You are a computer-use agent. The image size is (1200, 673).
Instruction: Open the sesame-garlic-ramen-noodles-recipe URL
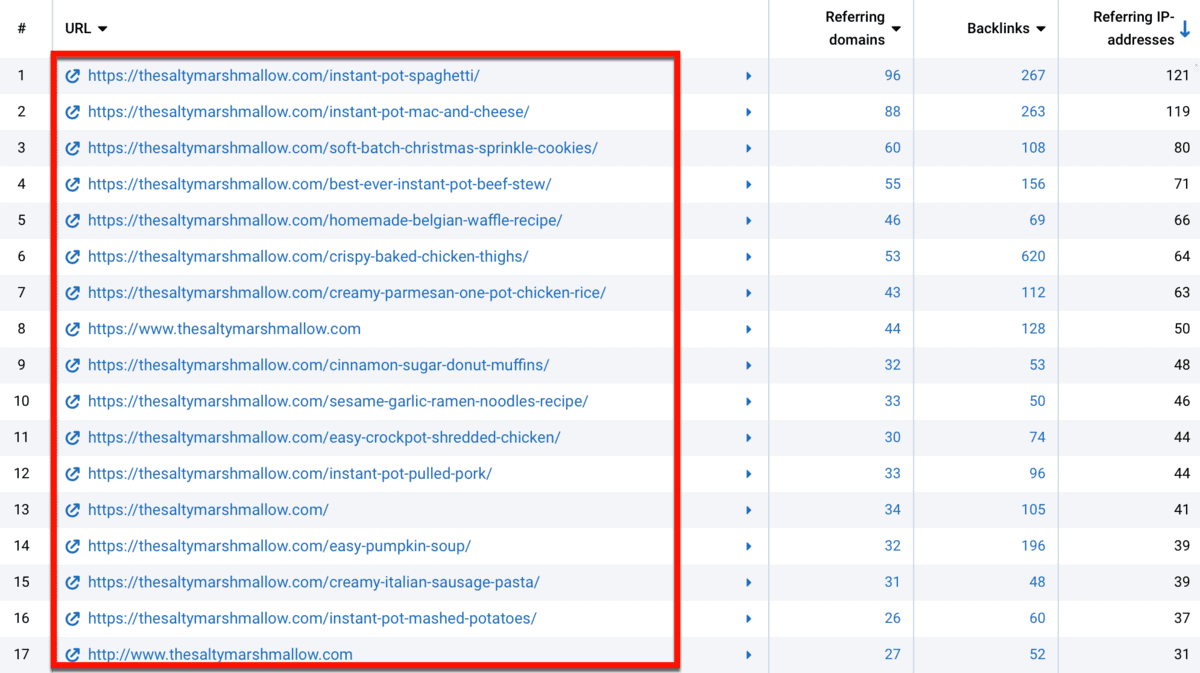(338, 401)
